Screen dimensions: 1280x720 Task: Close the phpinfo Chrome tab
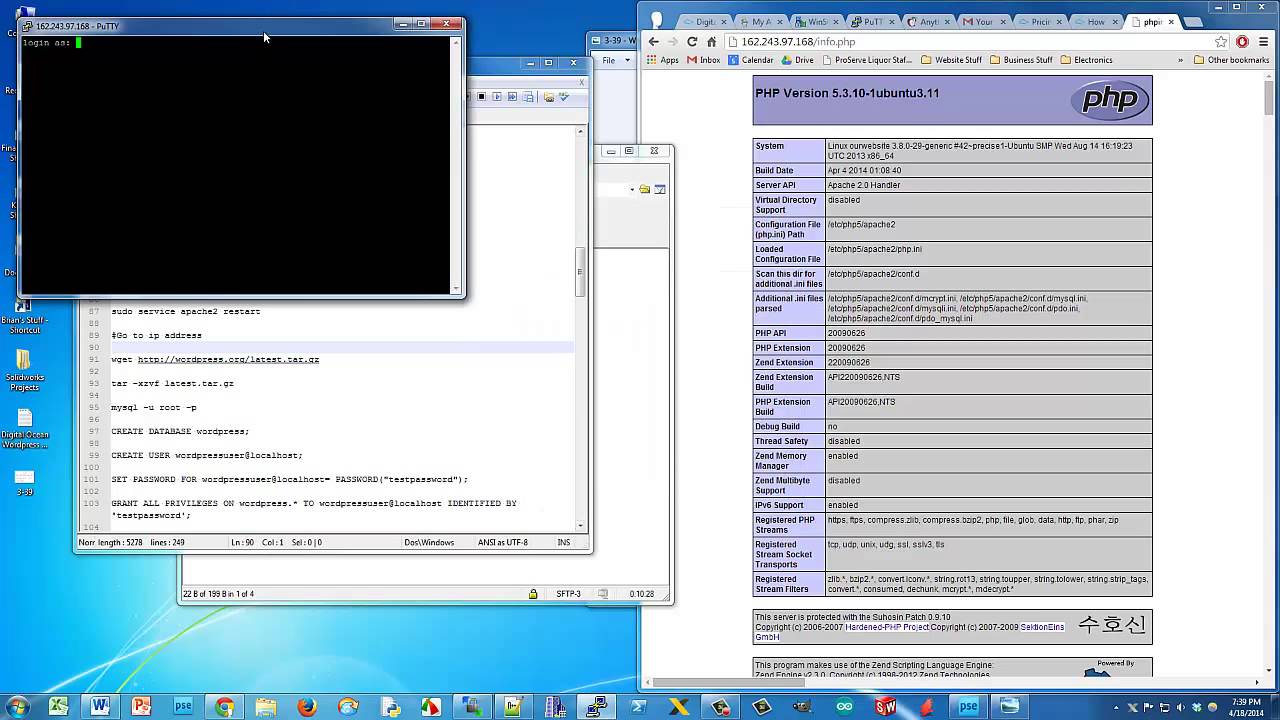[1171, 21]
